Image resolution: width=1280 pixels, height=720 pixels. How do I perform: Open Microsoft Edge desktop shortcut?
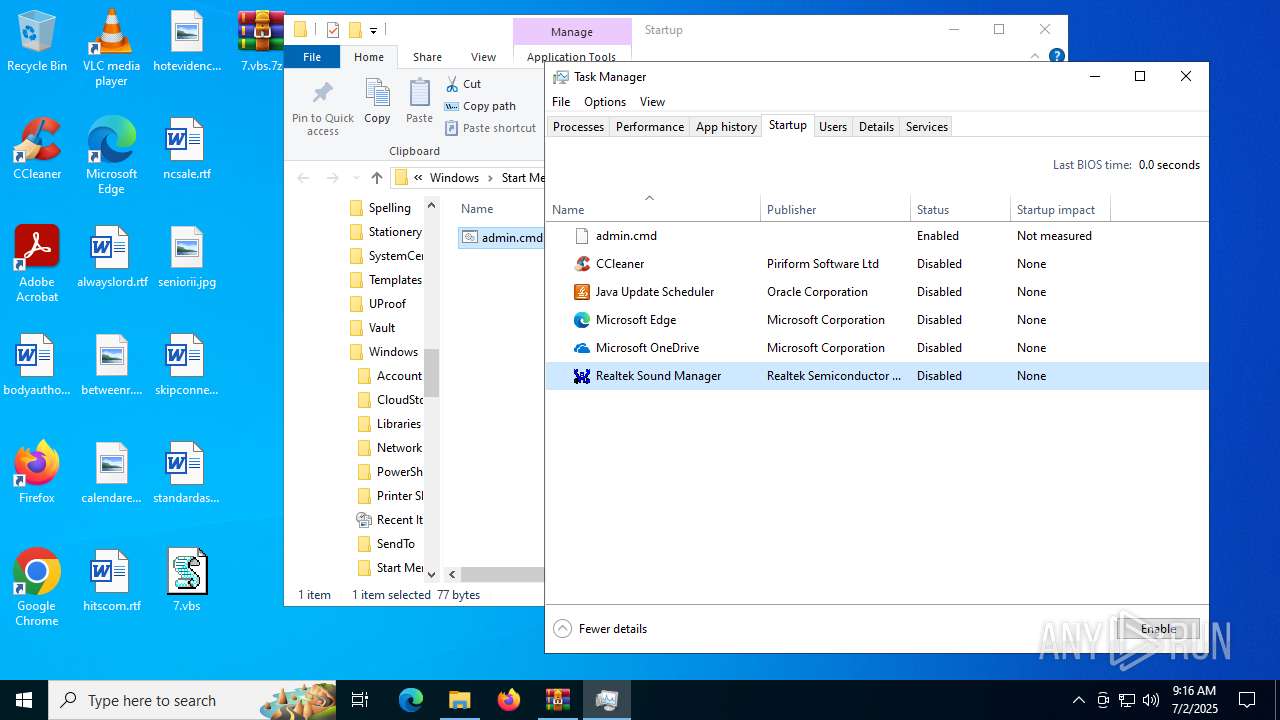pyautogui.click(x=111, y=155)
